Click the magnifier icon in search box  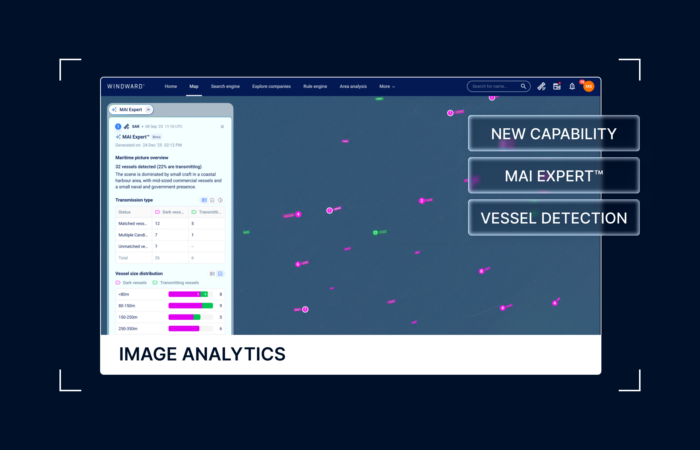[x=523, y=86]
